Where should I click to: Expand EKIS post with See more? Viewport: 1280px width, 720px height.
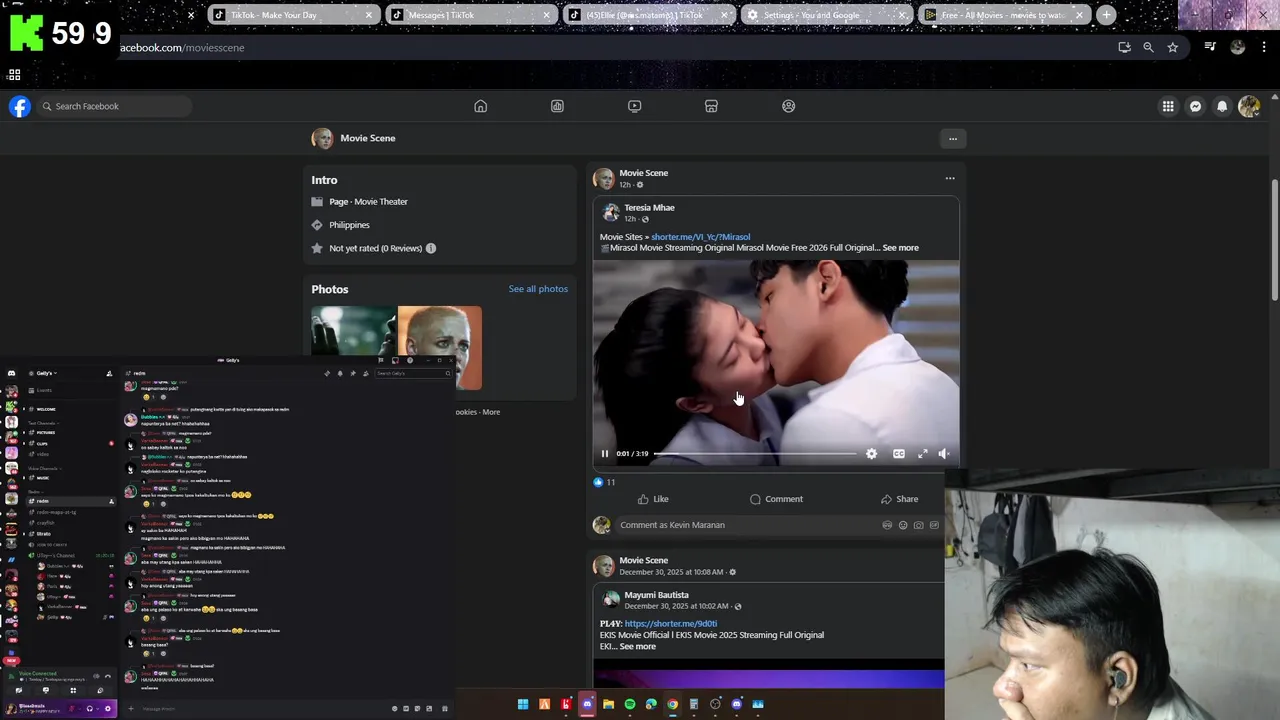[637, 646]
